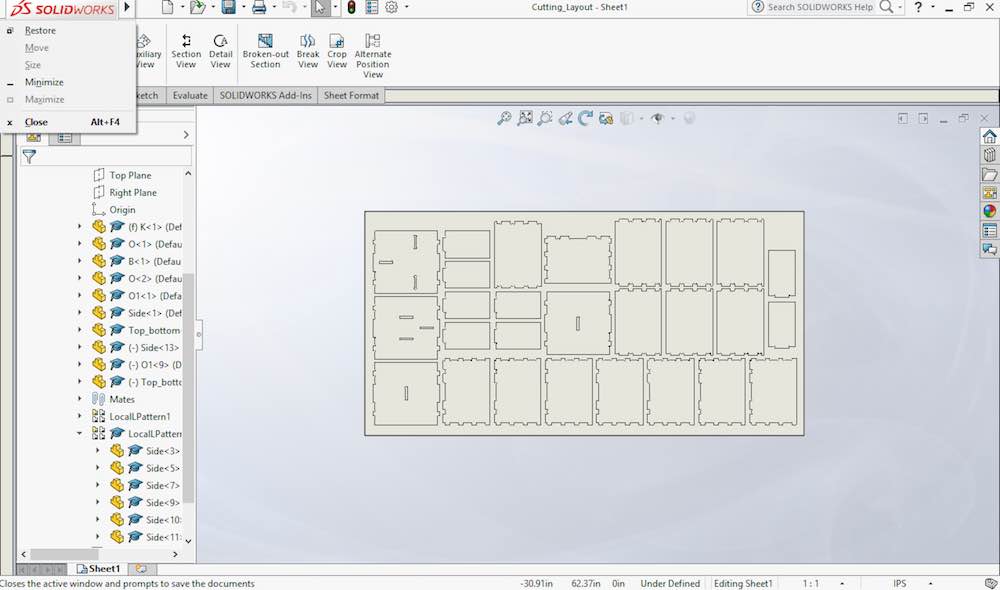Viewport: 1000px width, 590px height.
Task: Toggle the Hide/Show Items eye icon
Action: tap(657, 118)
